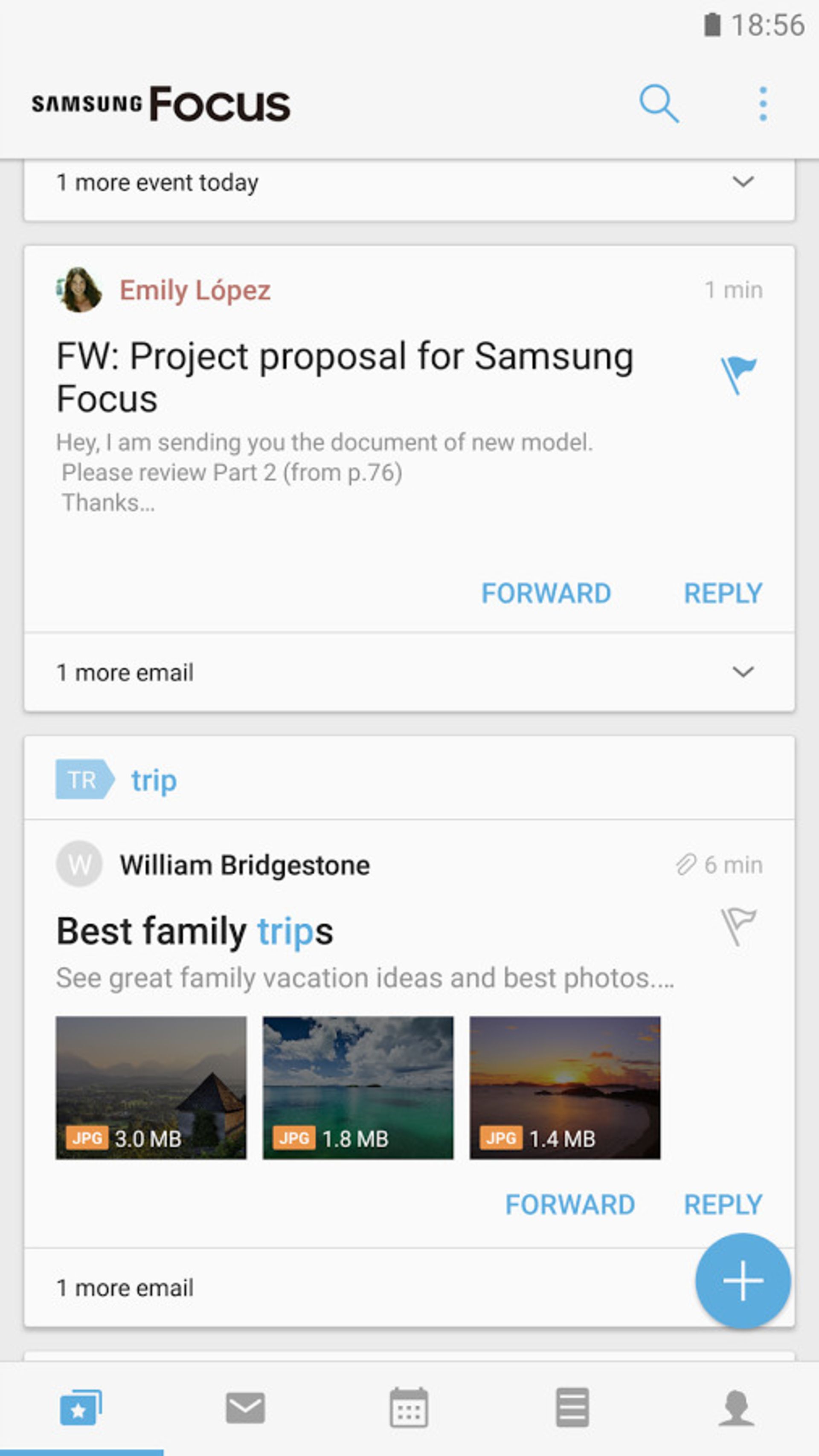Reply to the Best family trips email
Viewport: 819px width, 1456px height.
point(723,1204)
